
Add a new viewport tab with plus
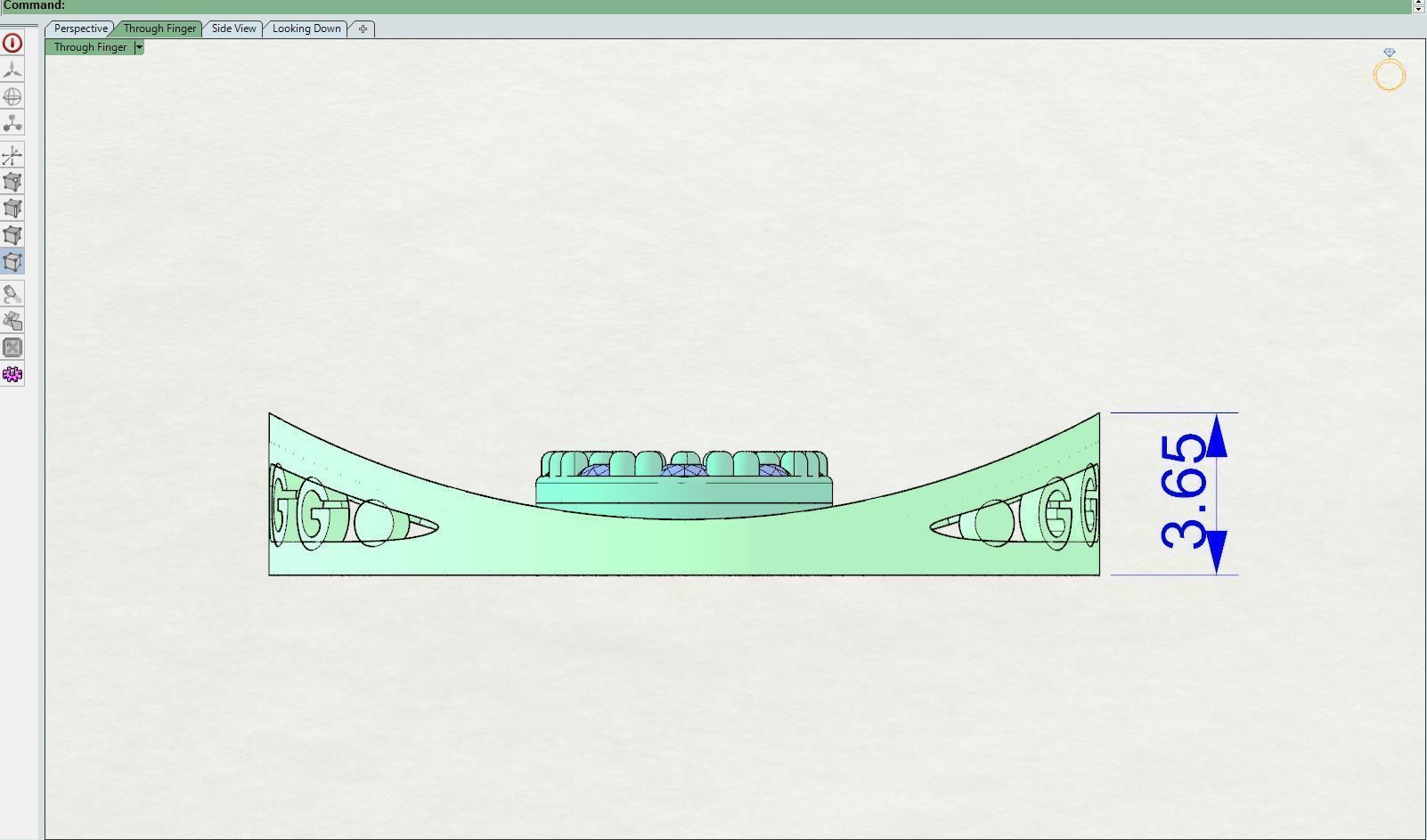363,29
